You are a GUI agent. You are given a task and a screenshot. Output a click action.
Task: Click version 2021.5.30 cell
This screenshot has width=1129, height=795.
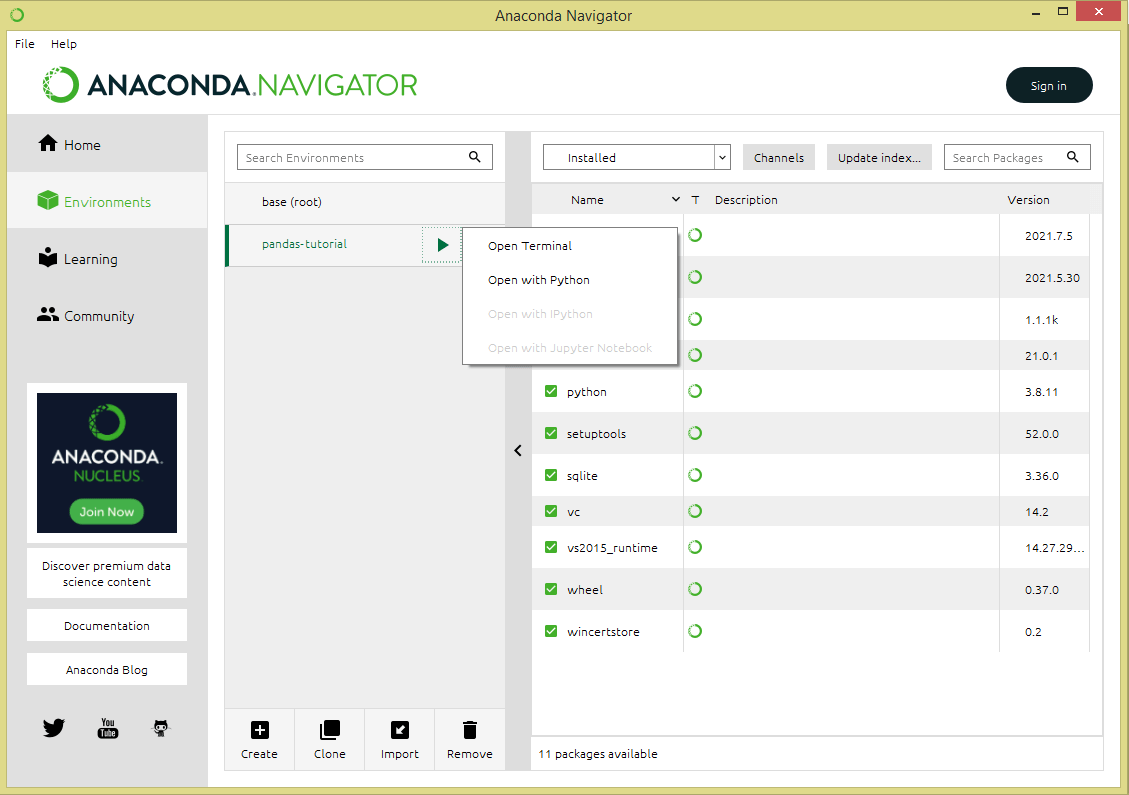click(1052, 278)
